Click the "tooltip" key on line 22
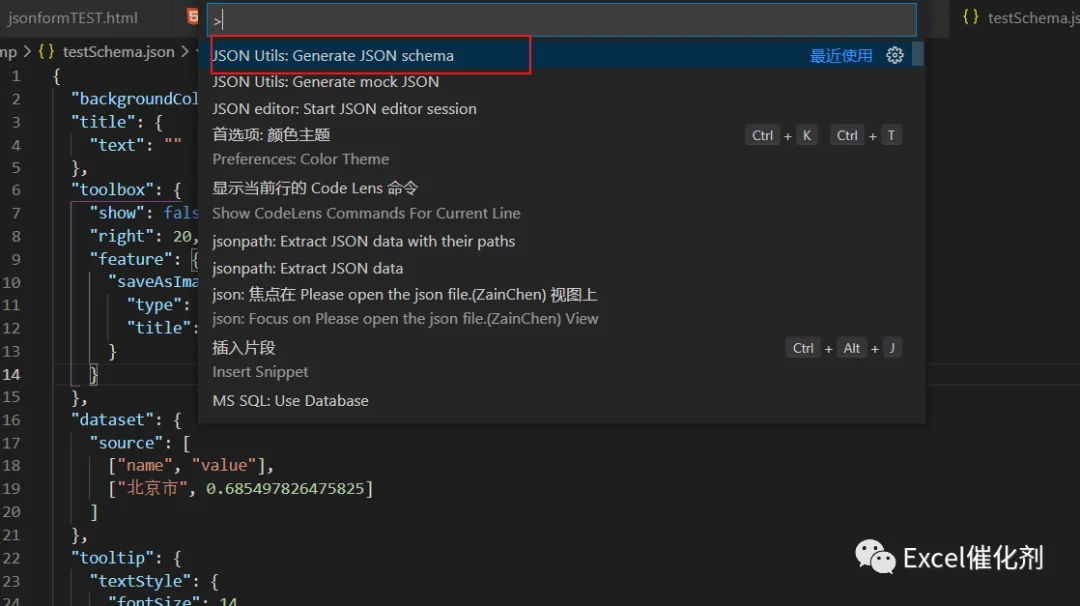 tap(112, 558)
